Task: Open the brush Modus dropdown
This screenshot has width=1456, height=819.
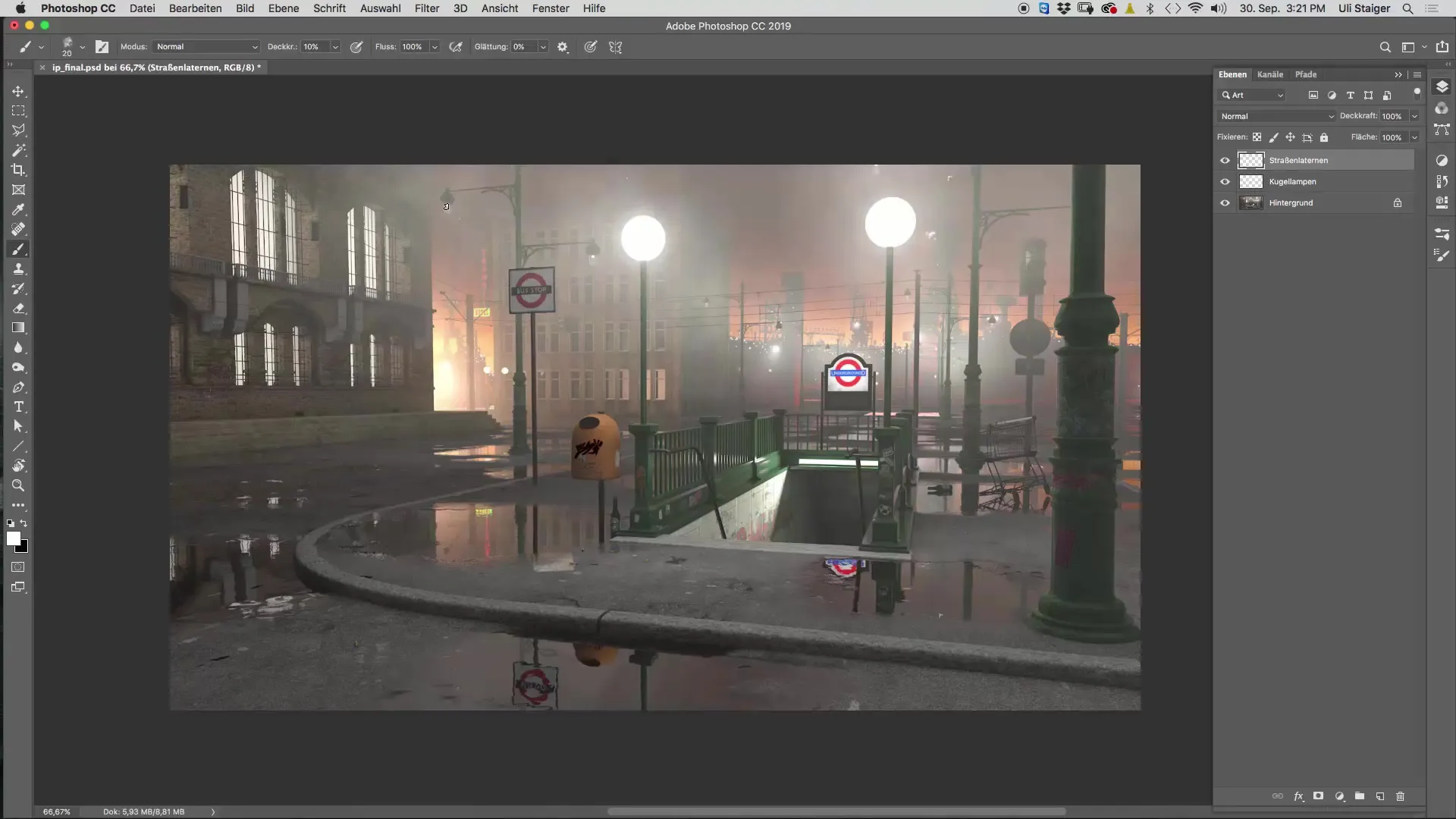Action: click(206, 47)
